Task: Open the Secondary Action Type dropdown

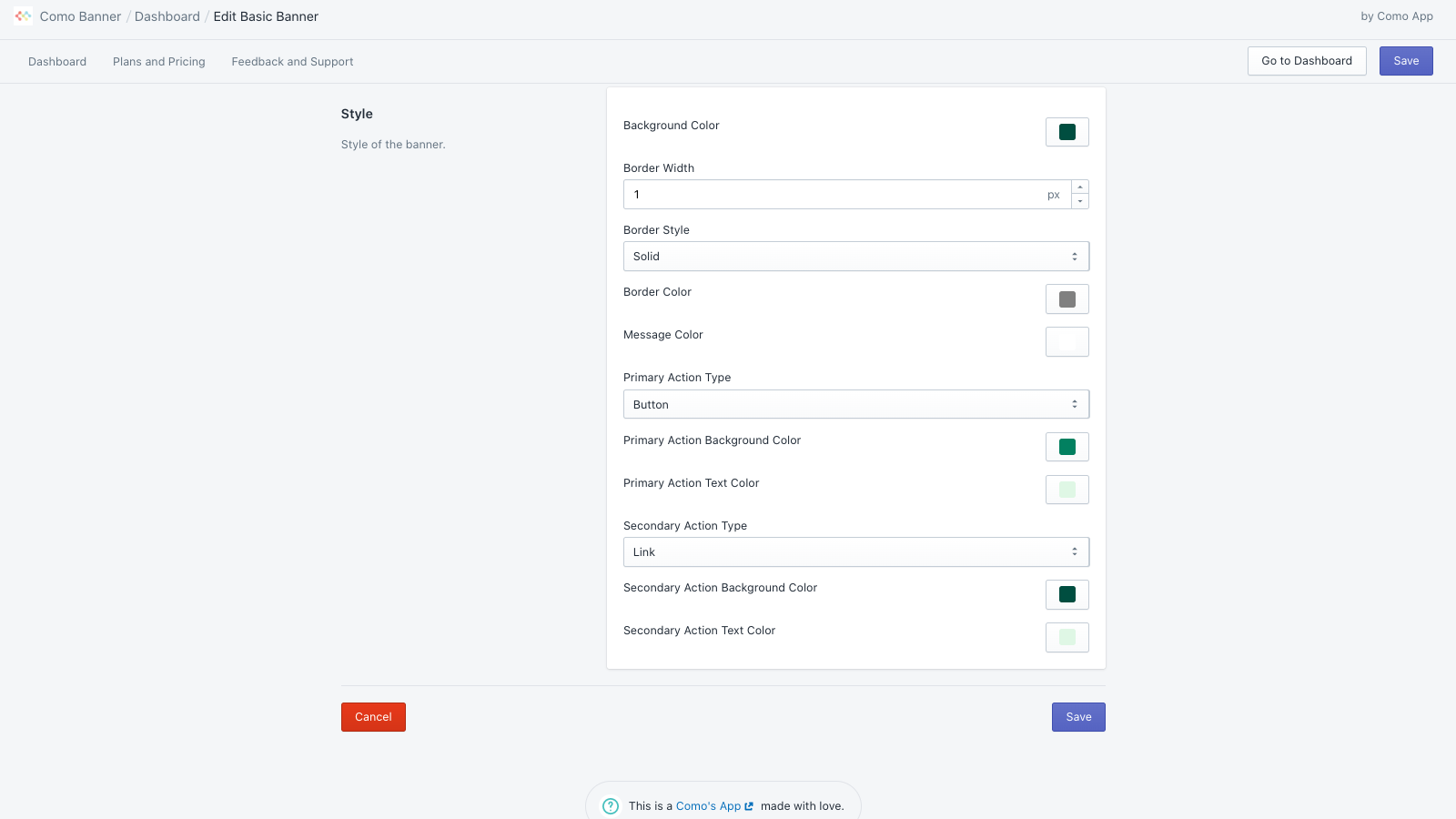Action: tap(856, 552)
